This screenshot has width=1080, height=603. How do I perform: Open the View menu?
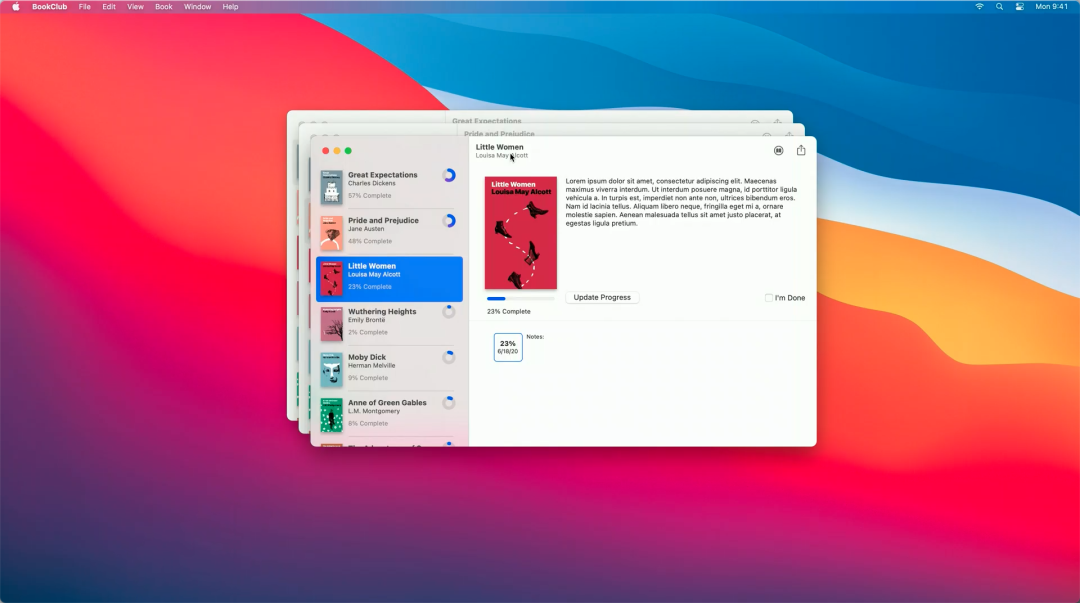135,6
